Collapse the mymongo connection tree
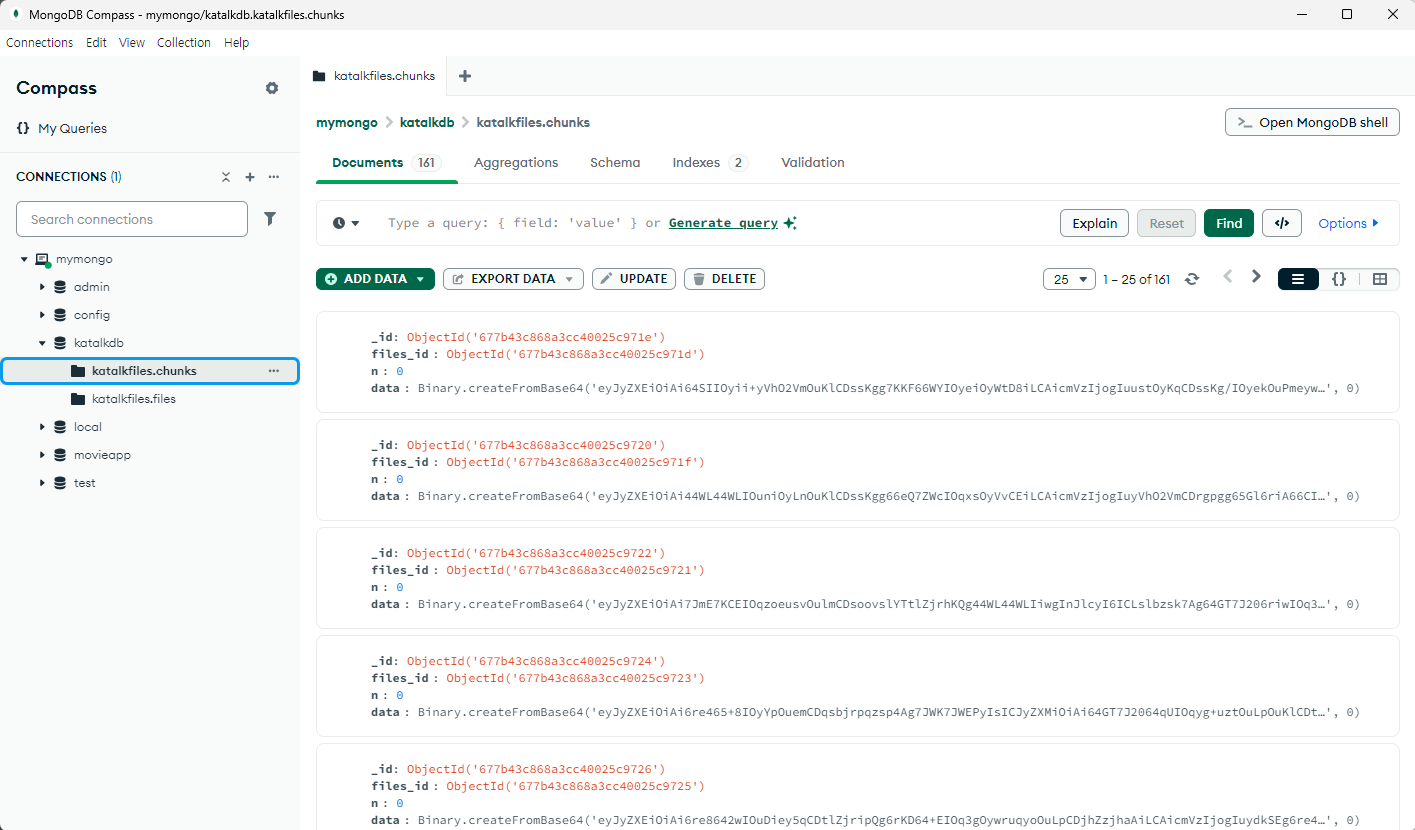Viewport: 1415px width, 830px height. tap(24, 259)
